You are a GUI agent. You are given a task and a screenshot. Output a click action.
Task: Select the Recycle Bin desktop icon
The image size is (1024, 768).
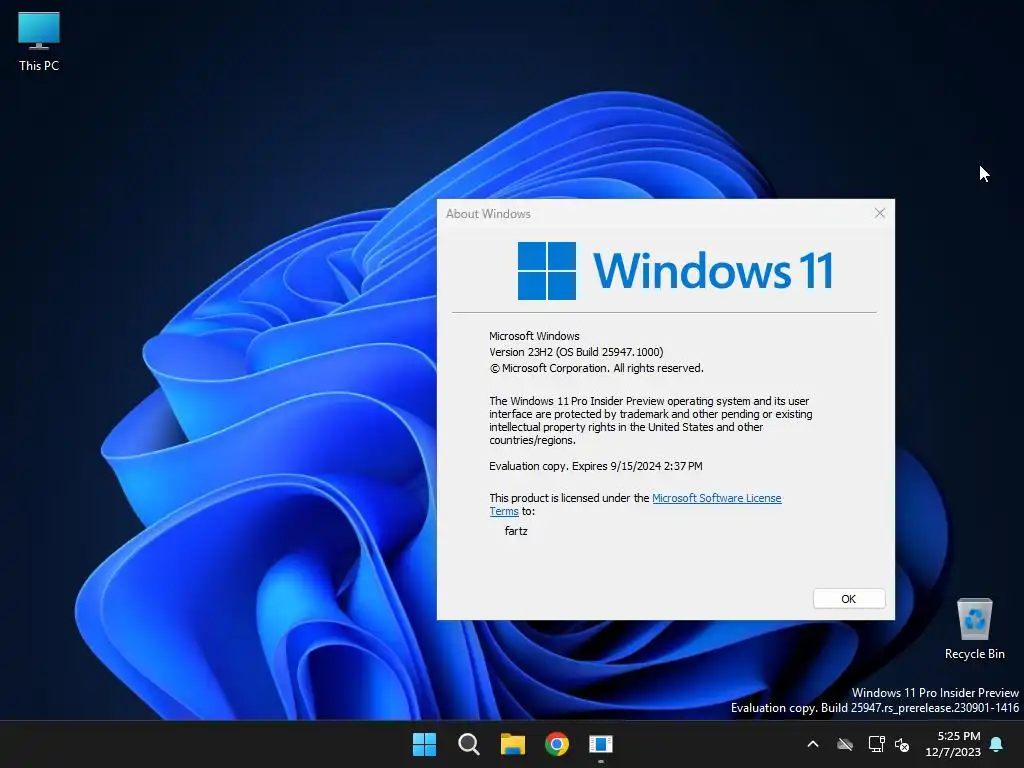pyautogui.click(x=974, y=629)
